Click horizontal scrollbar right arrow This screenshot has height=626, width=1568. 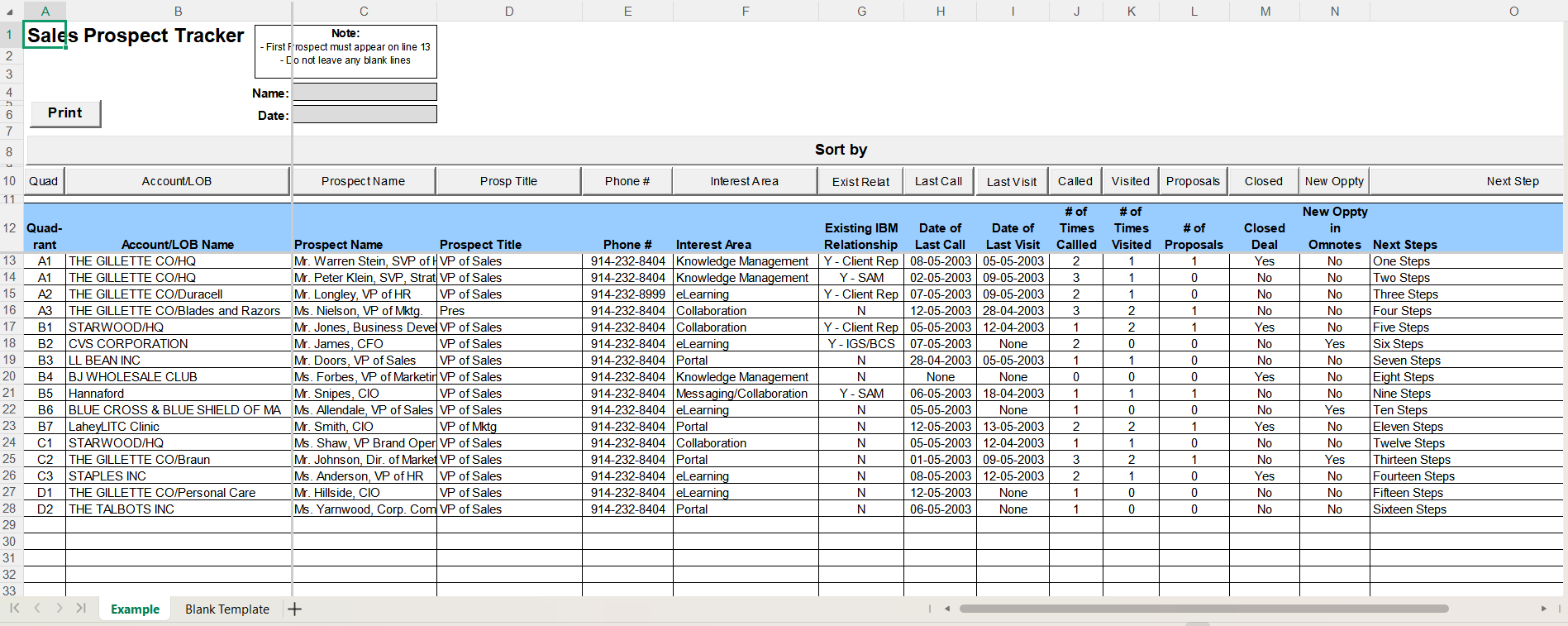click(1543, 609)
